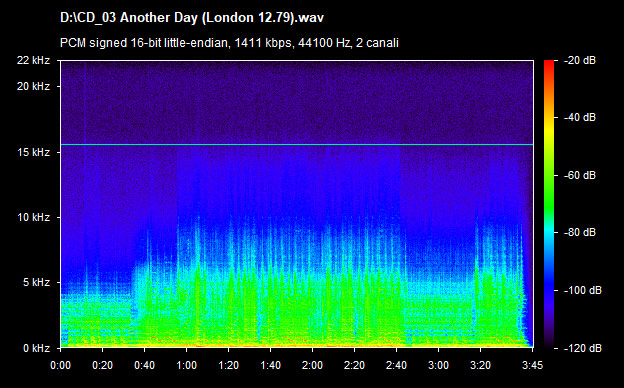Viewport: 624px width, 388px height.
Task: Click the 1:00 time axis marker
Action: point(186,365)
